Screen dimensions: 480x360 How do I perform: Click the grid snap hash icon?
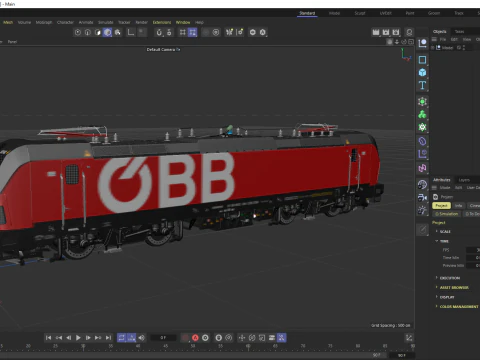click(182, 32)
